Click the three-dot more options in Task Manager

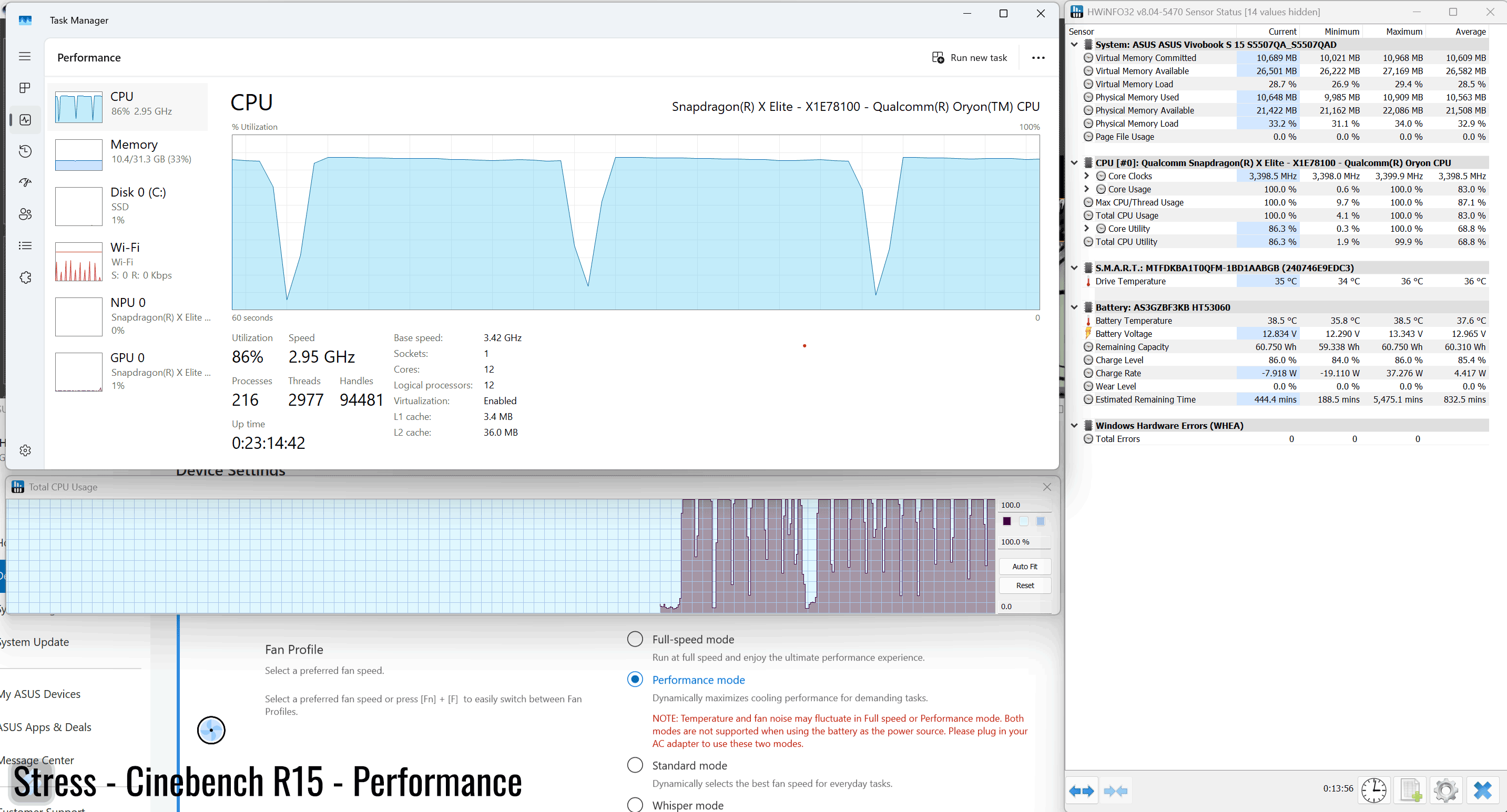(1038, 58)
